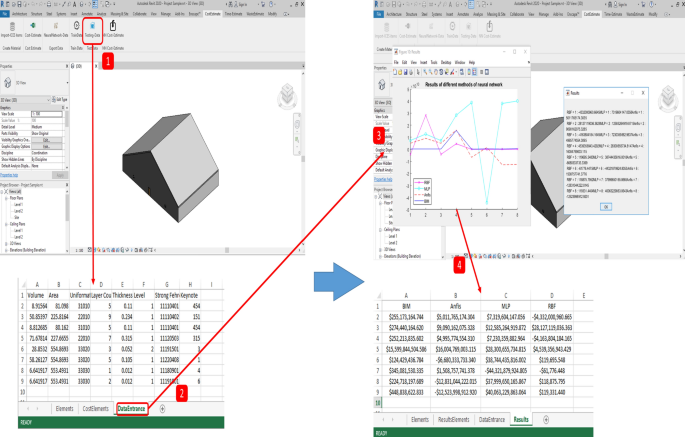The image size is (685, 437).
Task: Close the {3D} view tab in left Revit
Action: pos(97,66)
